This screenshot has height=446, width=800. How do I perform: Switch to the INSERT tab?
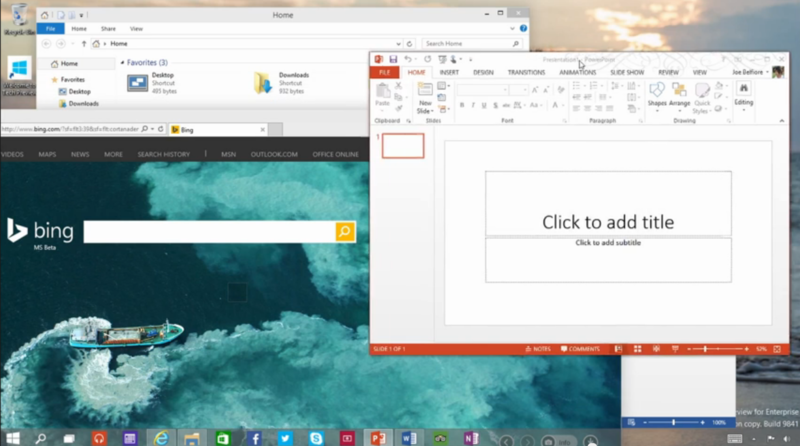click(449, 72)
